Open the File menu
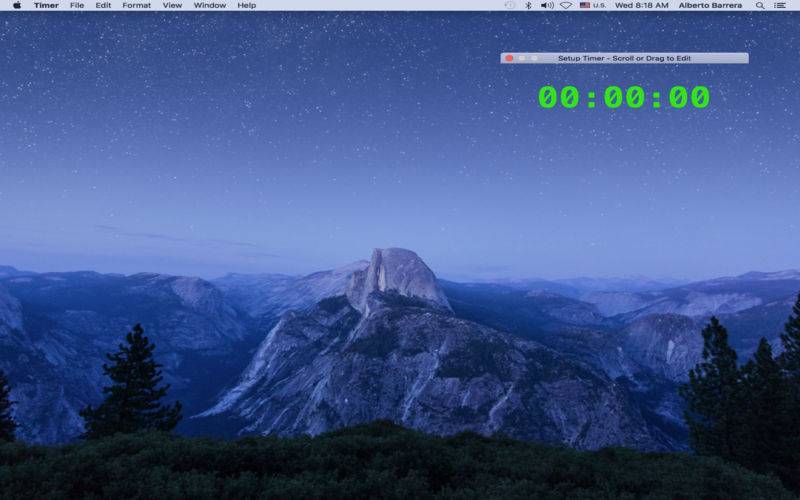This screenshot has height=500, width=800. [x=77, y=5]
